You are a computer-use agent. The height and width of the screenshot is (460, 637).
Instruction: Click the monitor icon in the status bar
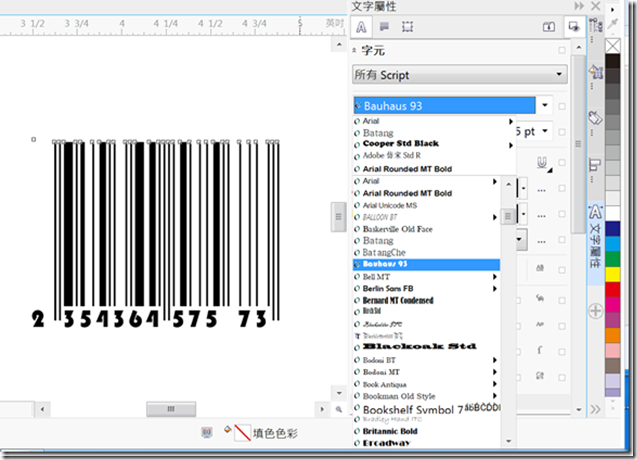pyautogui.click(x=207, y=432)
